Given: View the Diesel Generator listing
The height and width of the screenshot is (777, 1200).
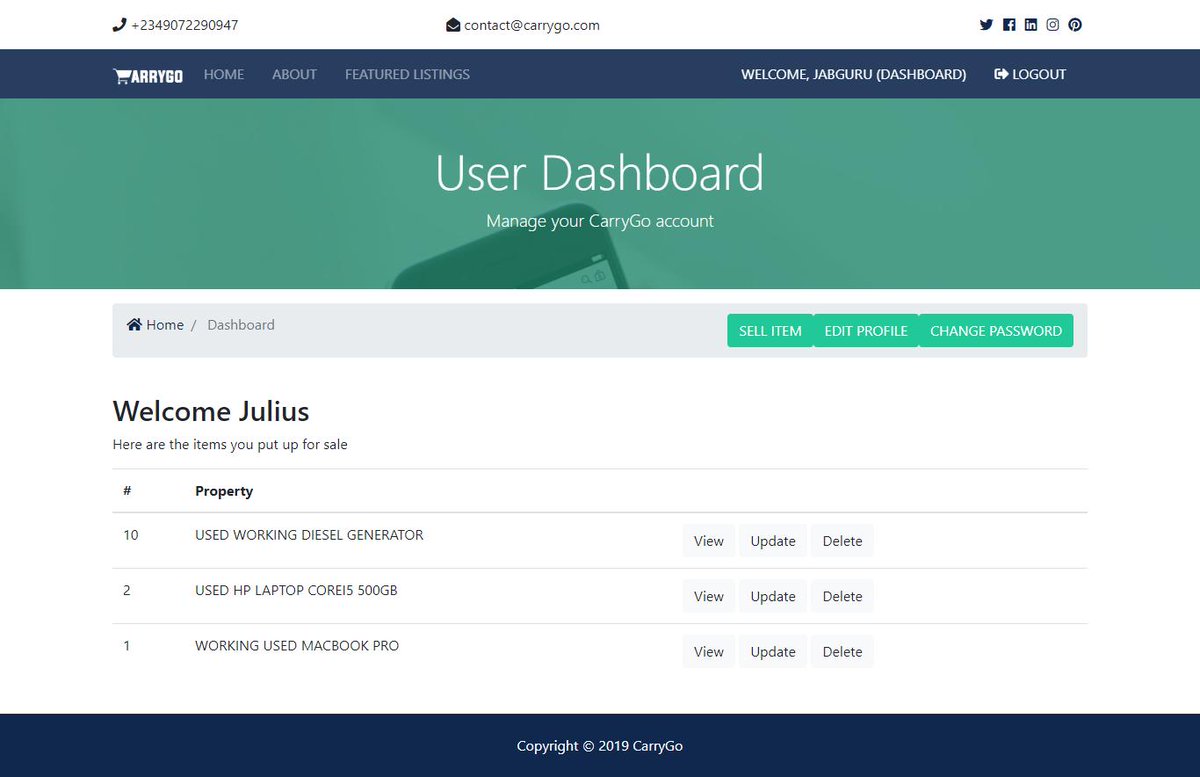Looking at the screenshot, I should pyautogui.click(x=709, y=541).
